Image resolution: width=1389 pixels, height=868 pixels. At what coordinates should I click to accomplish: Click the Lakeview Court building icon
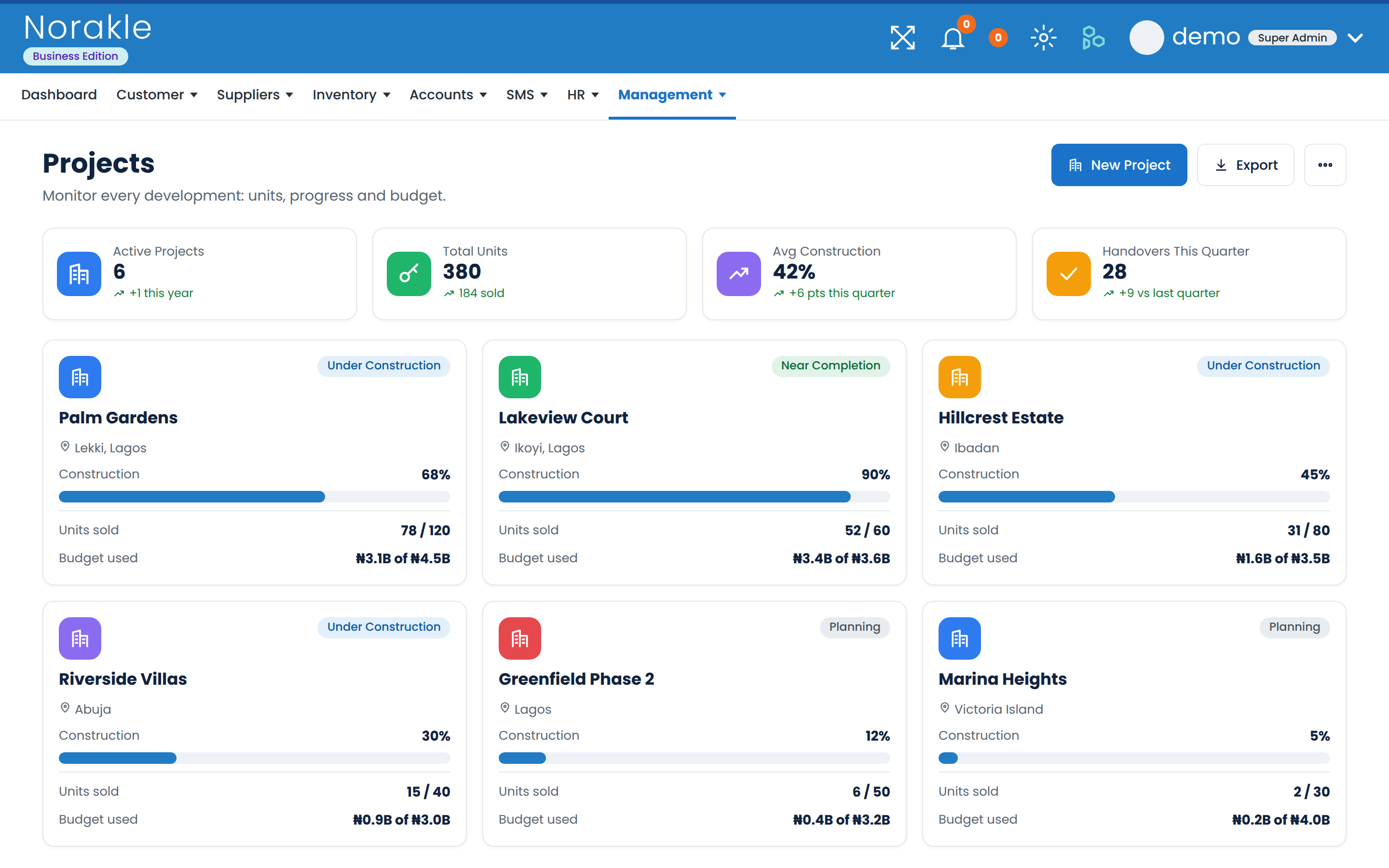pos(519,377)
